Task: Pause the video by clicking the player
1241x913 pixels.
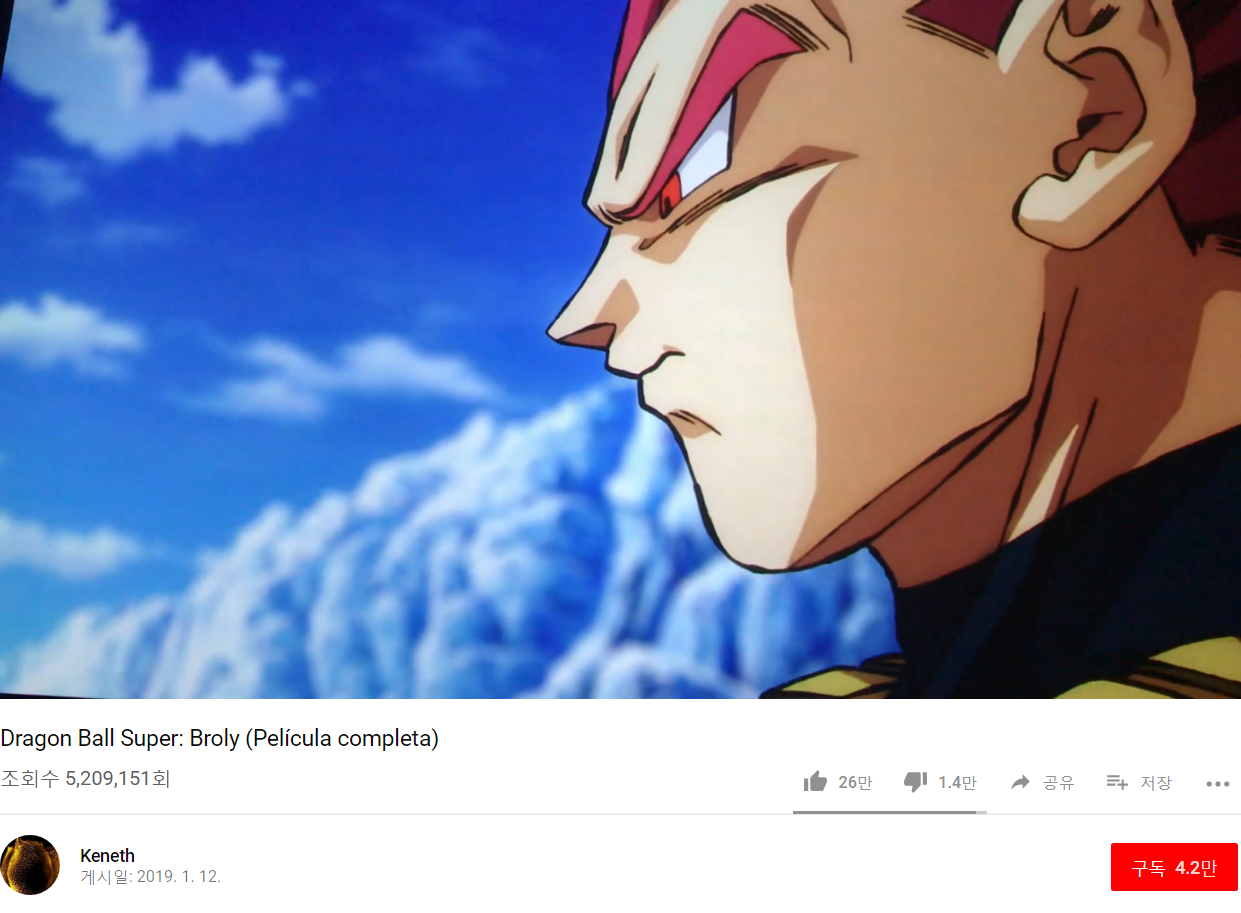Action: click(620, 349)
